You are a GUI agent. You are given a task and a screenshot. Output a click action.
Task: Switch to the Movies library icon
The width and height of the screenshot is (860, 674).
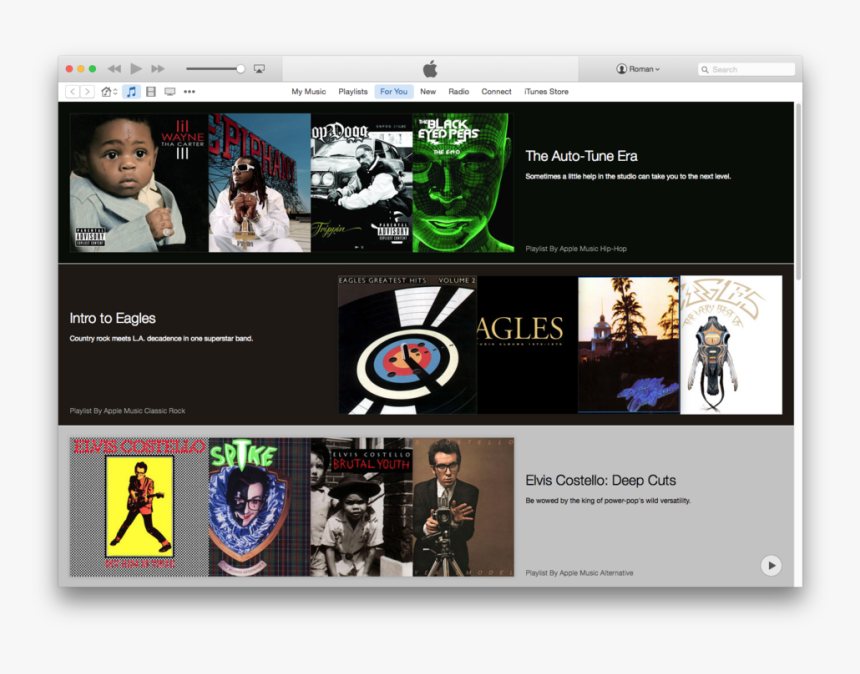pyautogui.click(x=151, y=92)
